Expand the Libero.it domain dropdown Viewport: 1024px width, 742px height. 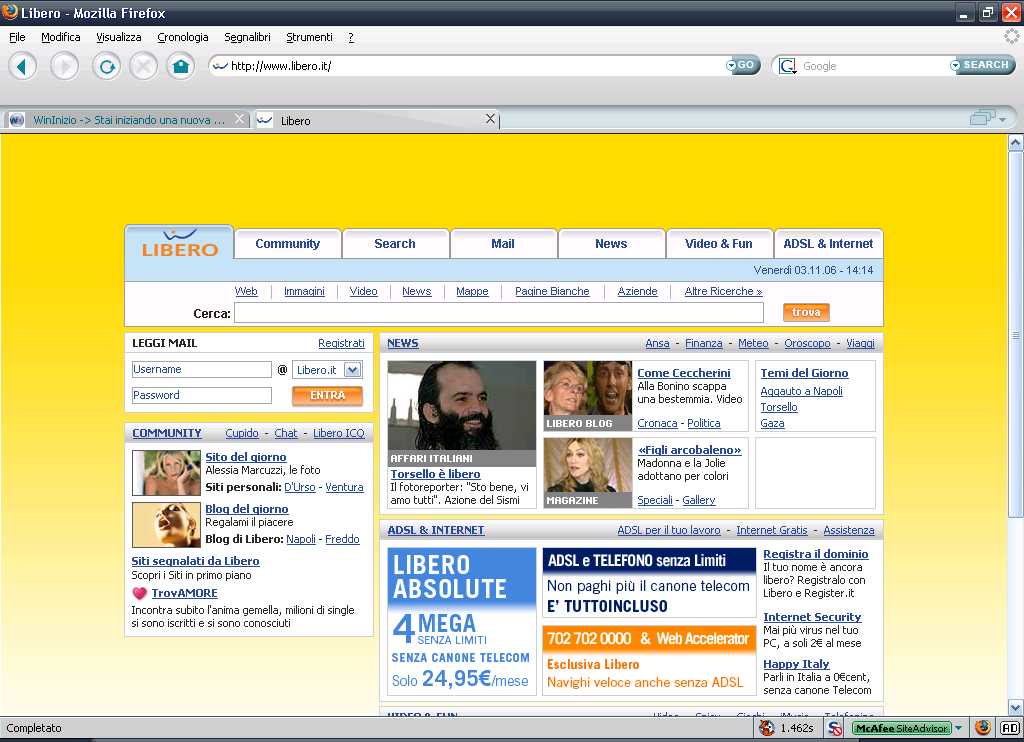tap(353, 370)
